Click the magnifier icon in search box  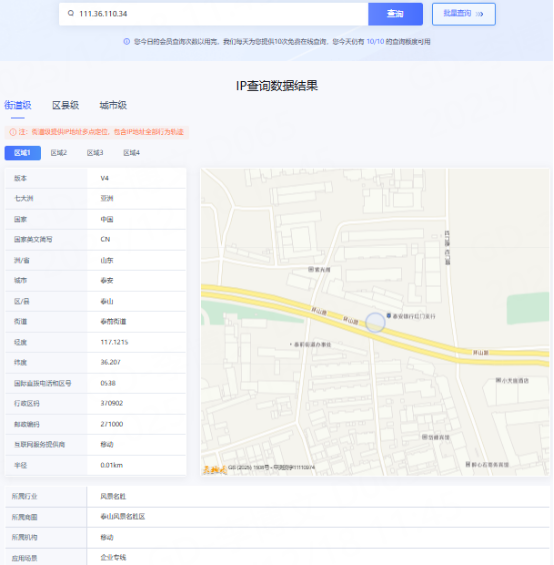[71, 13]
